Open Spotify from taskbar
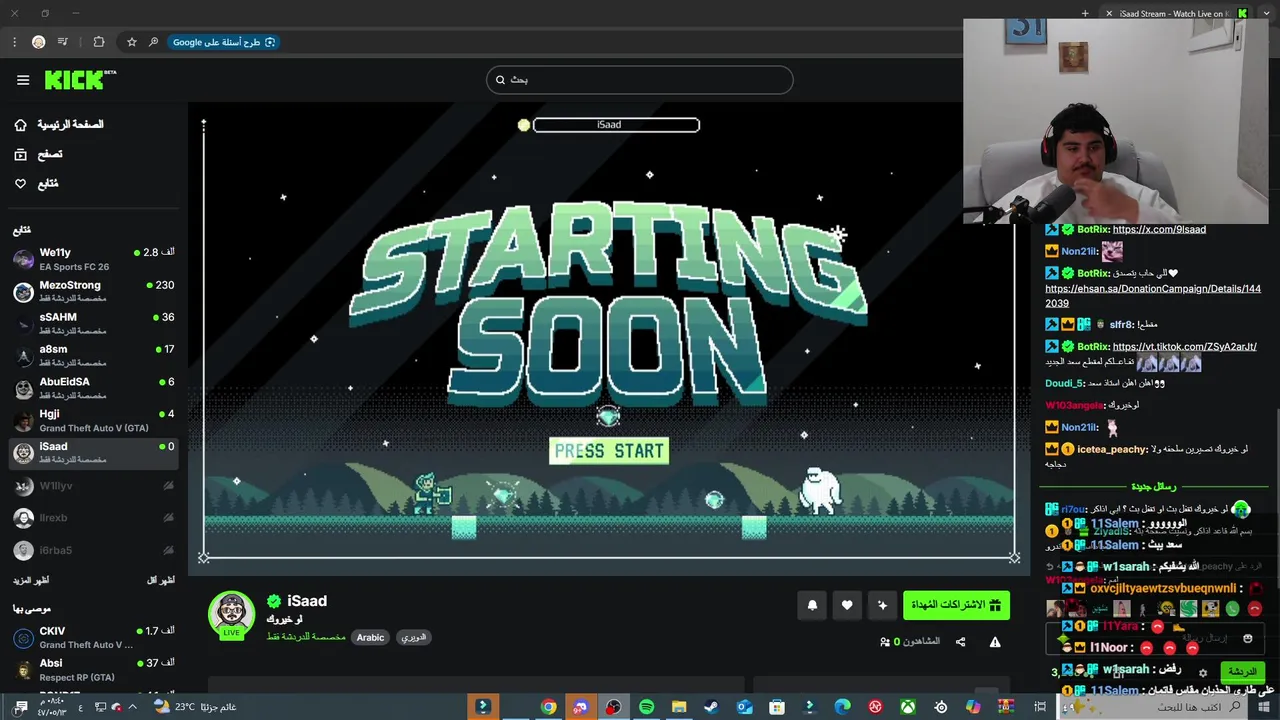The width and height of the screenshot is (1280, 720). pos(646,707)
